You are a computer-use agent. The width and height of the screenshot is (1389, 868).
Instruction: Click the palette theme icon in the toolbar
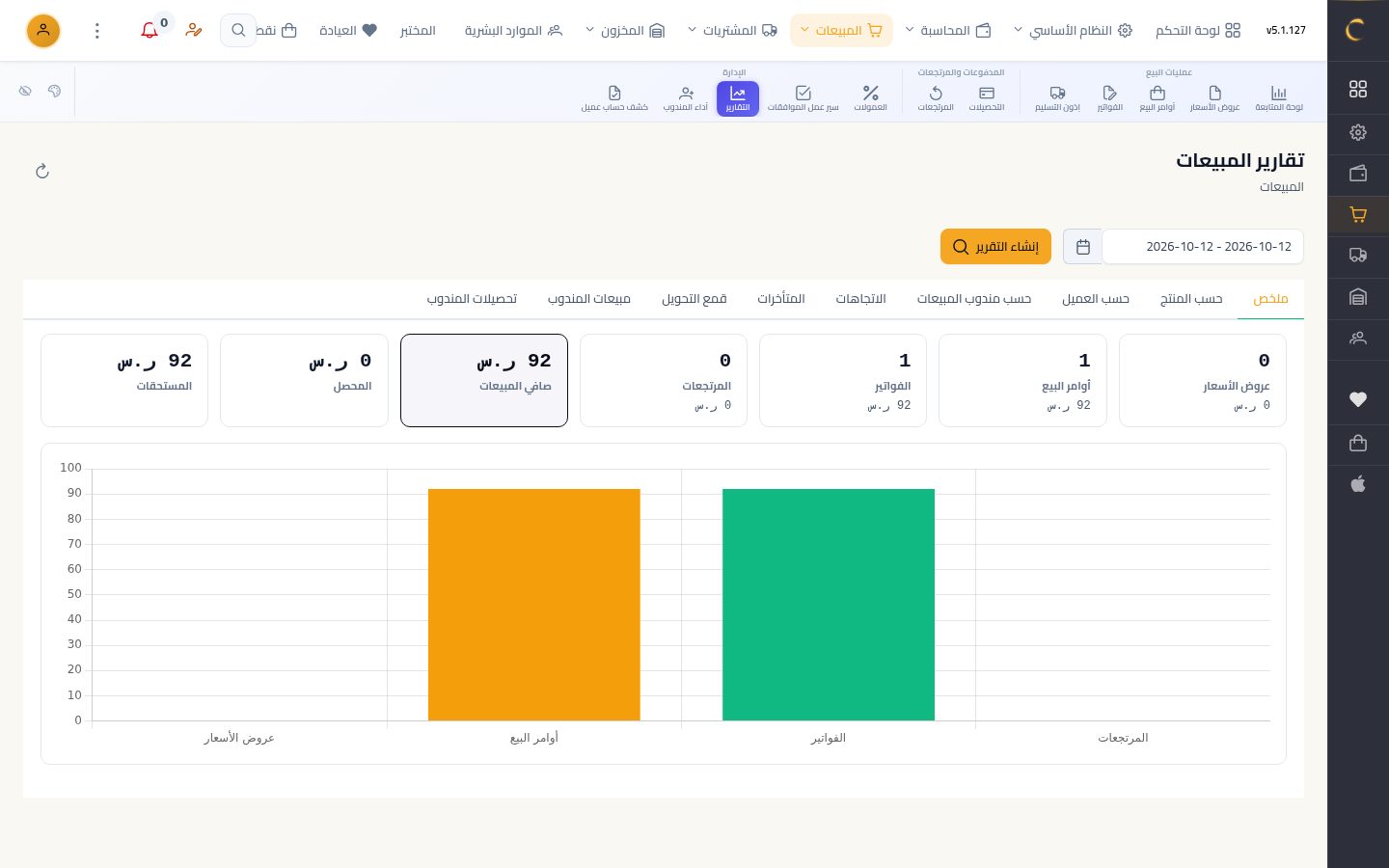(x=54, y=91)
